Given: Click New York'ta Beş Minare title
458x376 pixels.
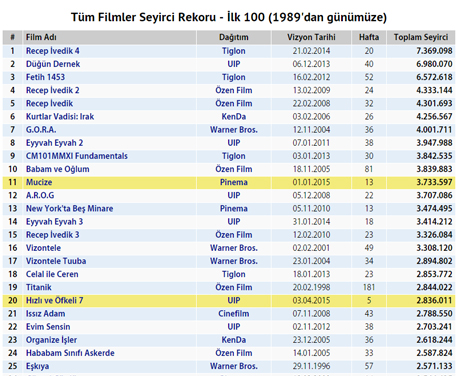Looking at the screenshot, I should [70, 209].
